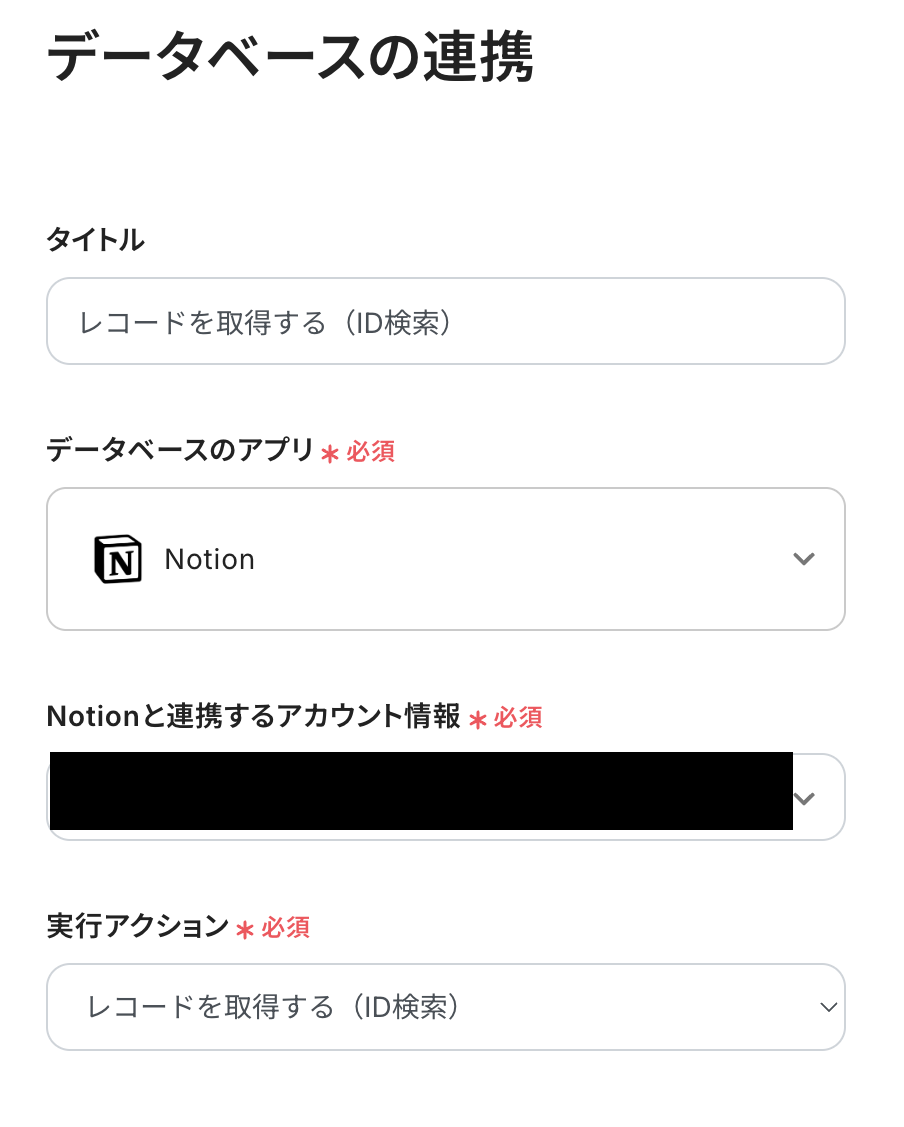This screenshot has height=1127, width=904.
Task: Click the chevron in the account info dropdown
Action: (x=804, y=798)
